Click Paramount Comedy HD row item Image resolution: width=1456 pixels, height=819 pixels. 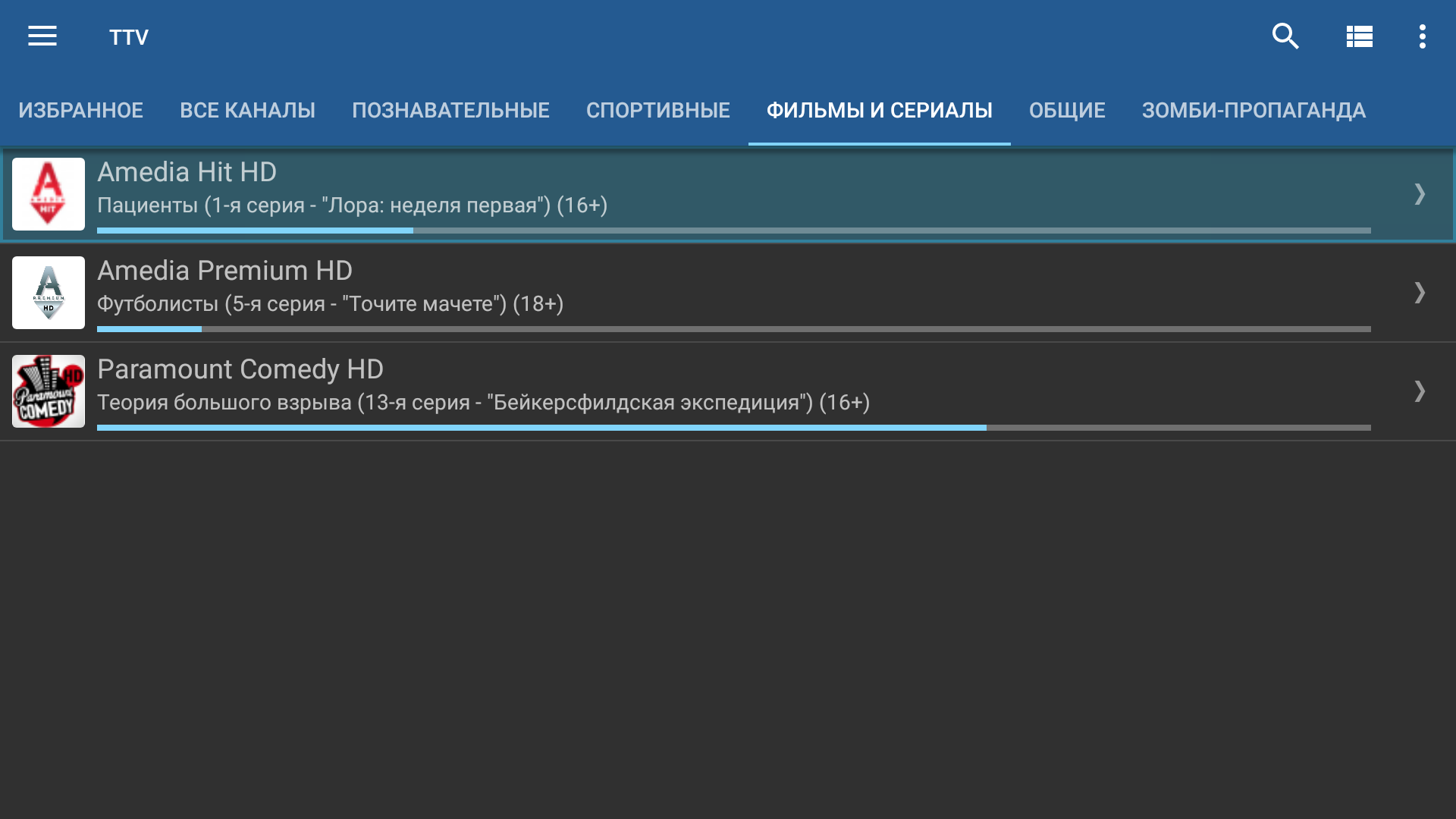(x=728, y=390)
